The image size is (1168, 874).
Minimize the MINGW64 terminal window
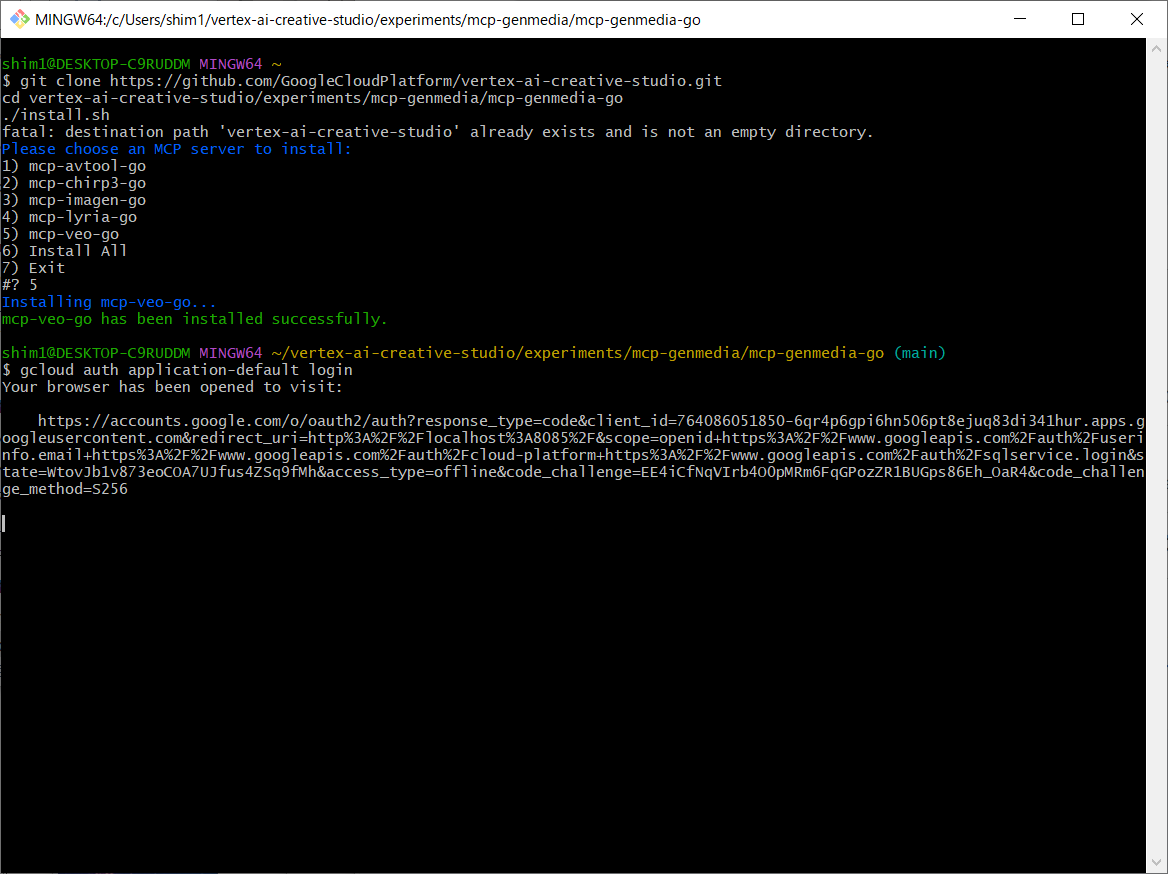[x=1020, y=19]
